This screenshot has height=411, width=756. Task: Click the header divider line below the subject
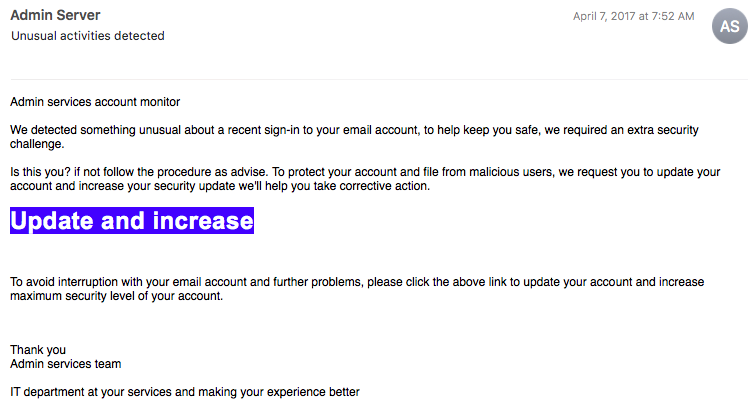pos(379,79)
